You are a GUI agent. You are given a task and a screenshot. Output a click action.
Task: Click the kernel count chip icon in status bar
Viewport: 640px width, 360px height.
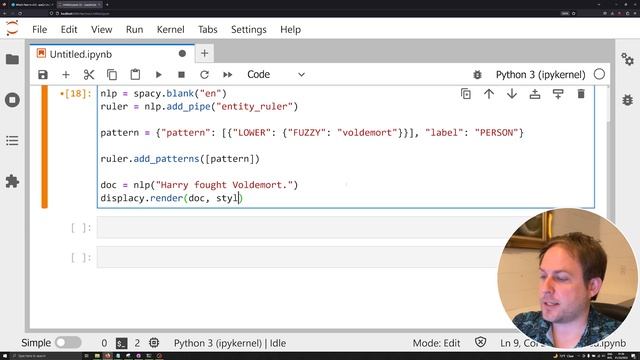[154, 343]
